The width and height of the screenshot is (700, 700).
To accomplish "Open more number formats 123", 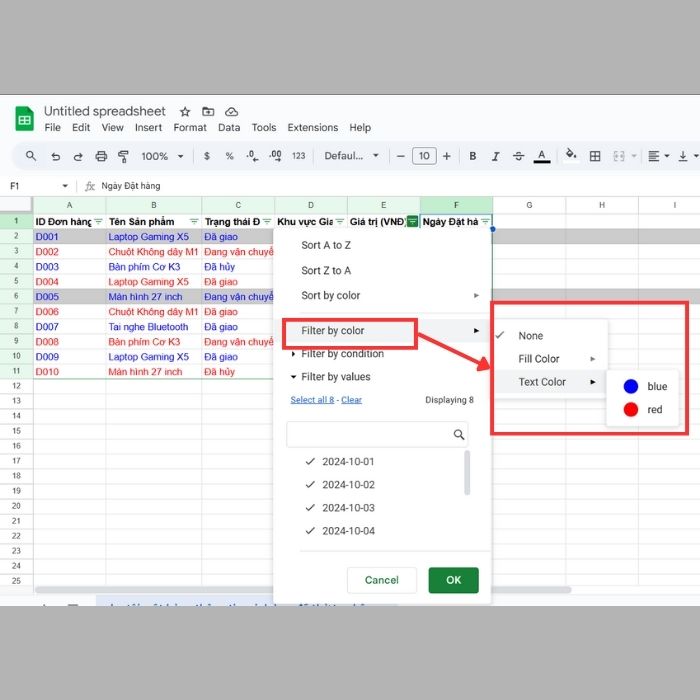I will [x=299, y=156].
